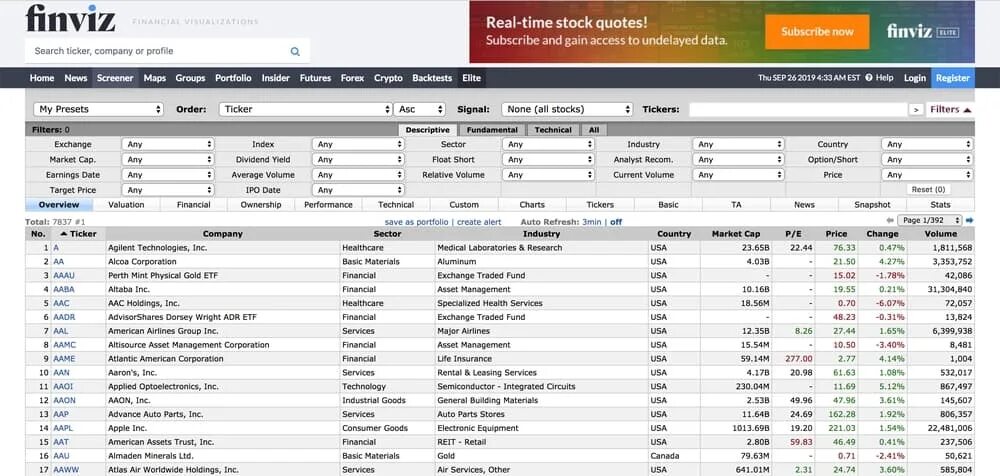Viewport: 1000px width, 476px height.
Task: Click the finviz logo
Action: [x=71, y=17]
